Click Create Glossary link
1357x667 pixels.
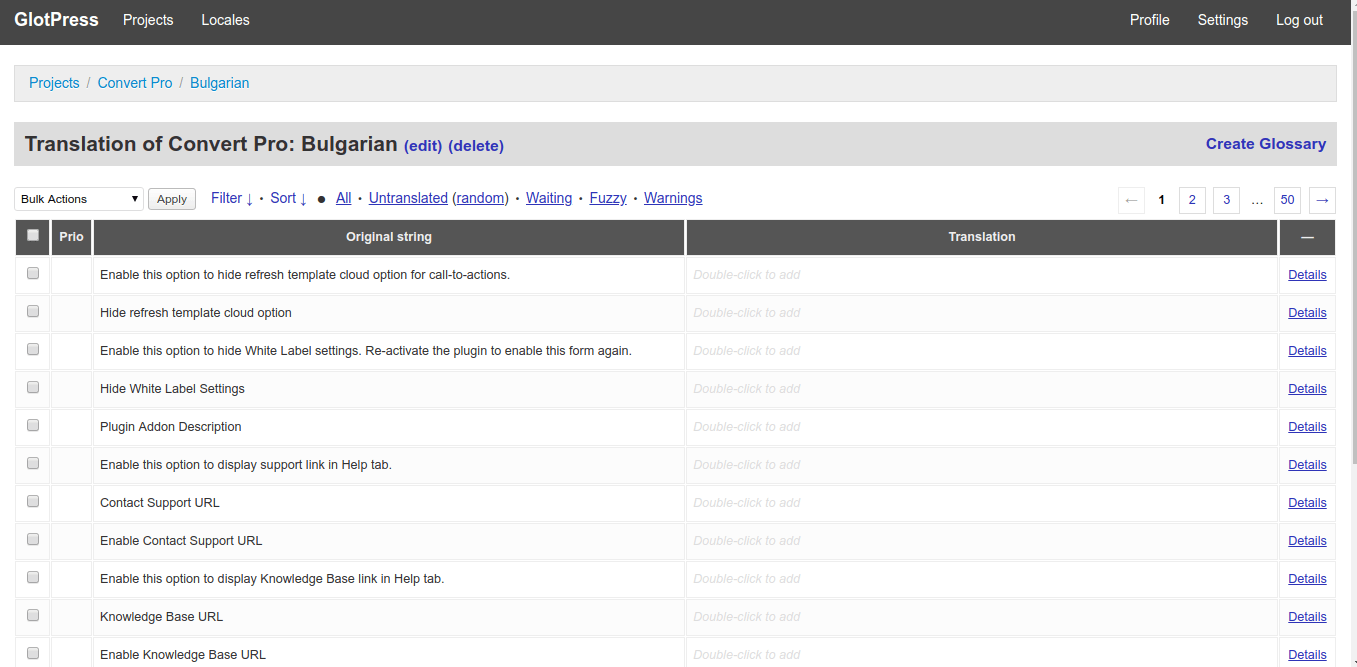pyautogui.click(x=1266, y=144)
